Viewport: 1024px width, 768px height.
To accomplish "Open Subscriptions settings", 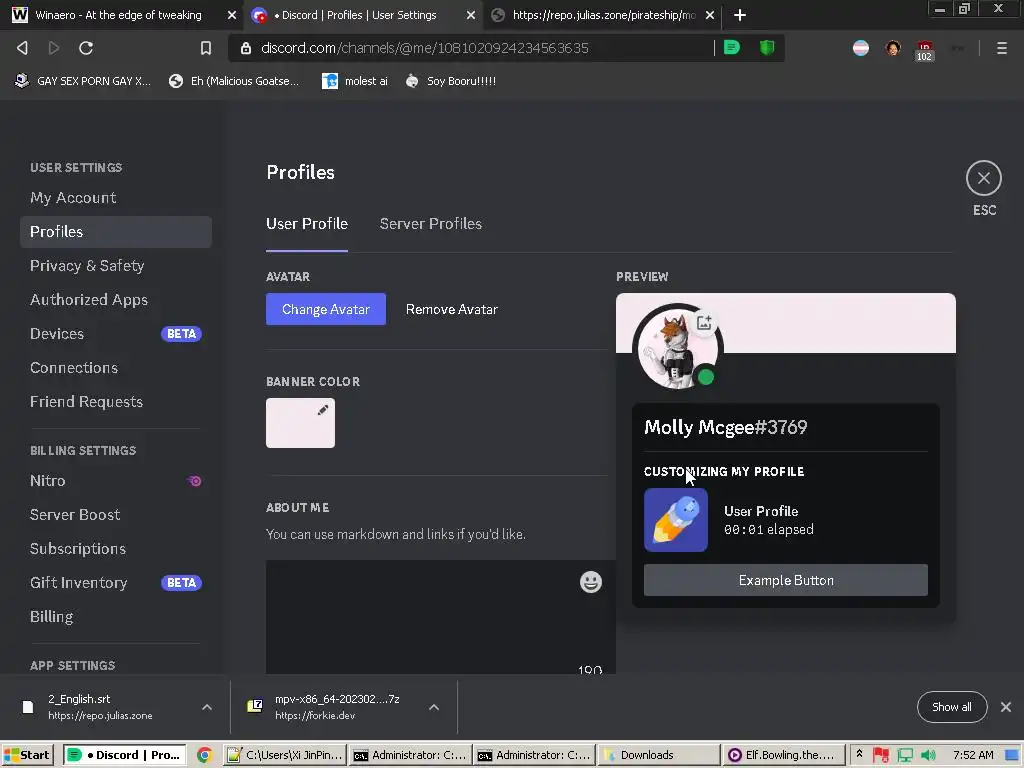I will click(x=116, y=549).
